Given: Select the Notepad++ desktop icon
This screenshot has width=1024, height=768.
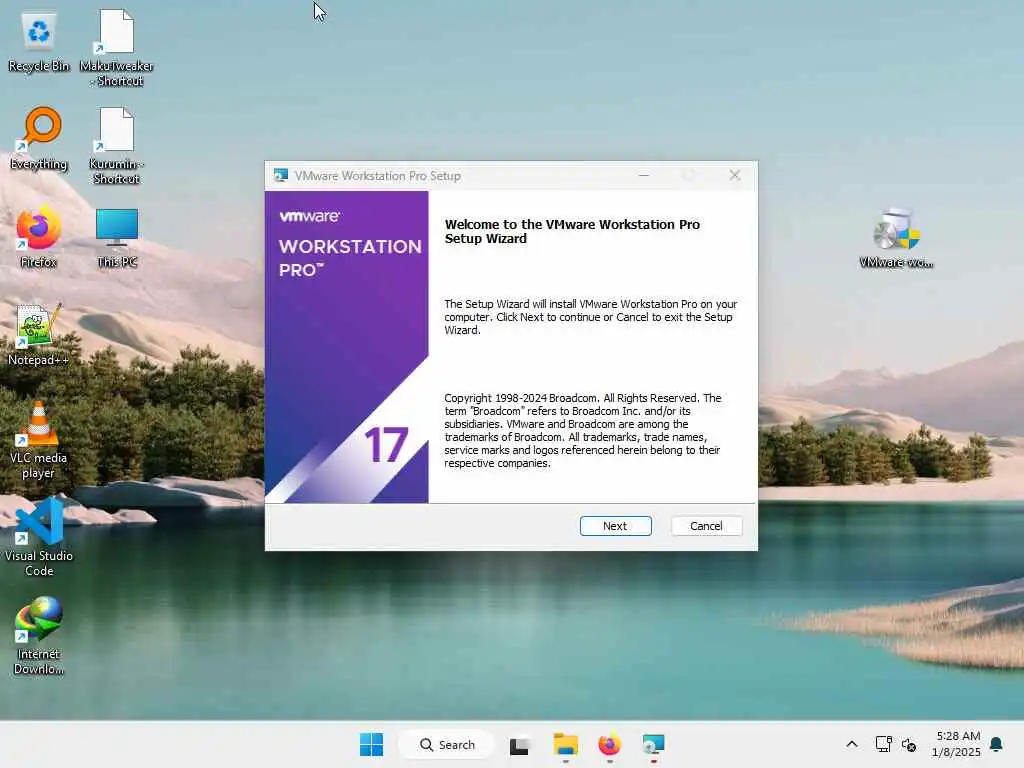Looking at the screenshot, I should [x=39, y=334].
